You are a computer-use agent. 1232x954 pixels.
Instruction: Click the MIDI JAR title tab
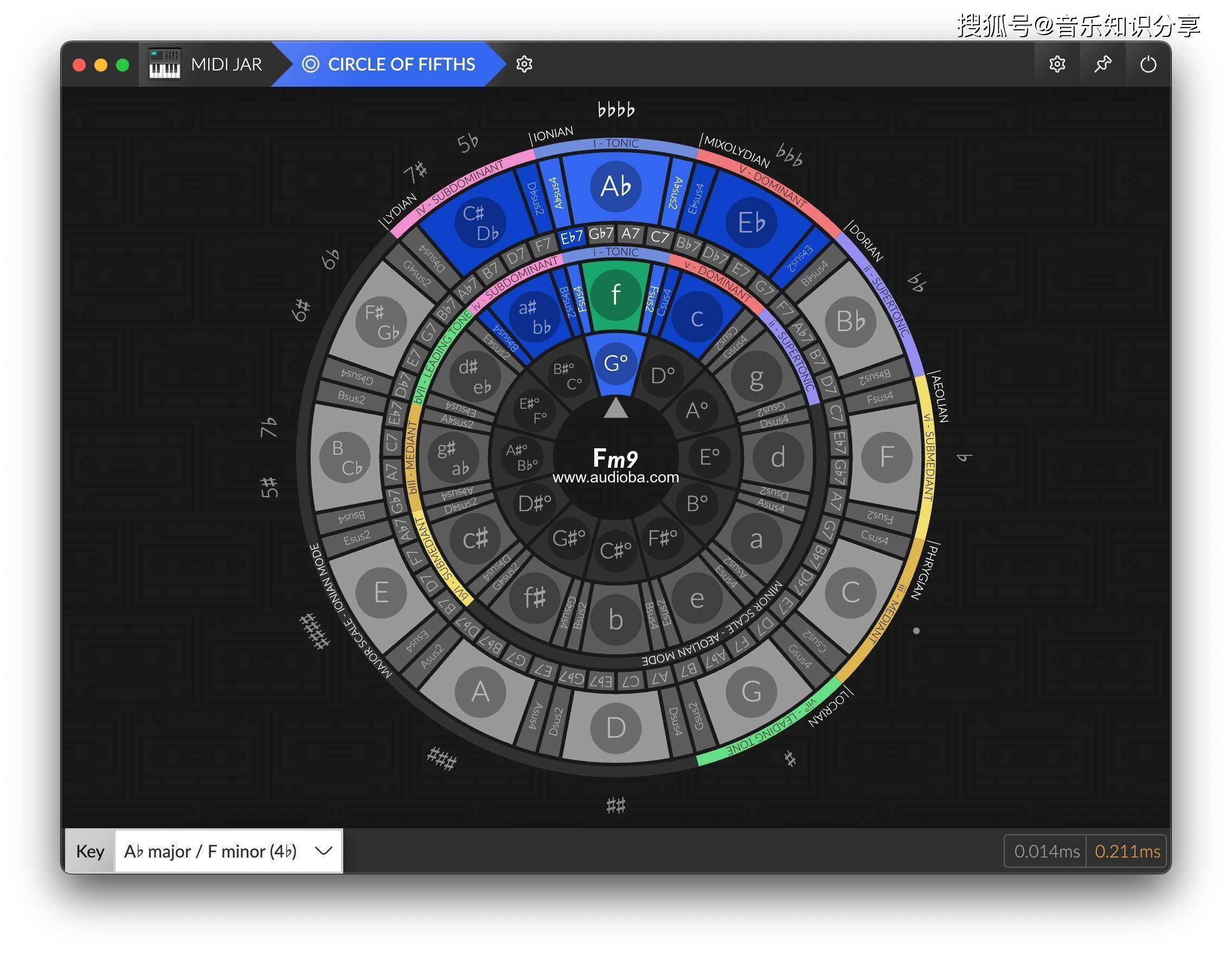(226, 65)
